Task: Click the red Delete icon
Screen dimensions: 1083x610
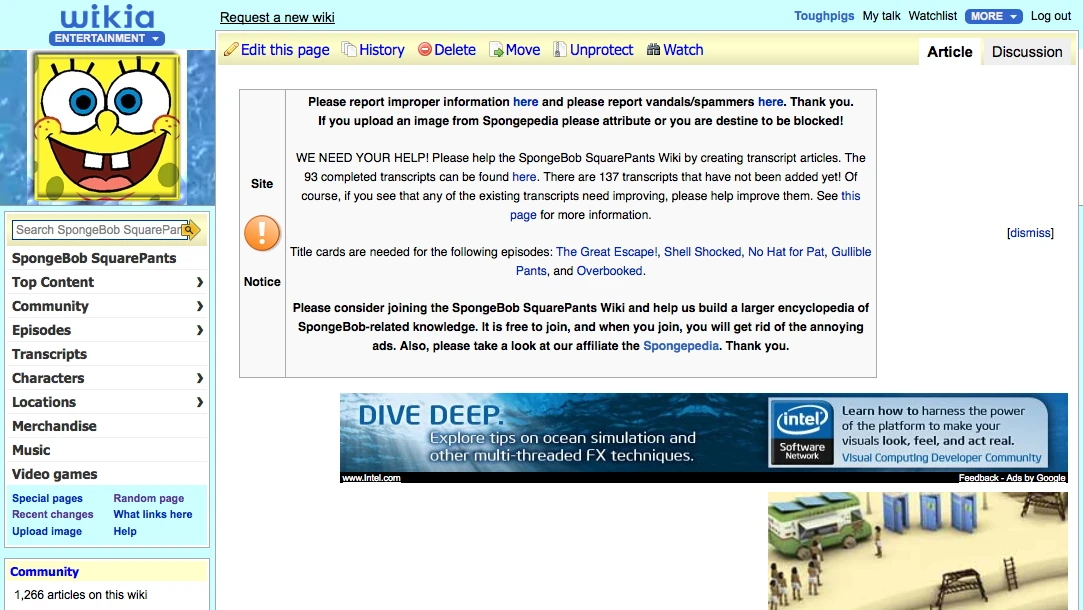Action: coord(425,50)
